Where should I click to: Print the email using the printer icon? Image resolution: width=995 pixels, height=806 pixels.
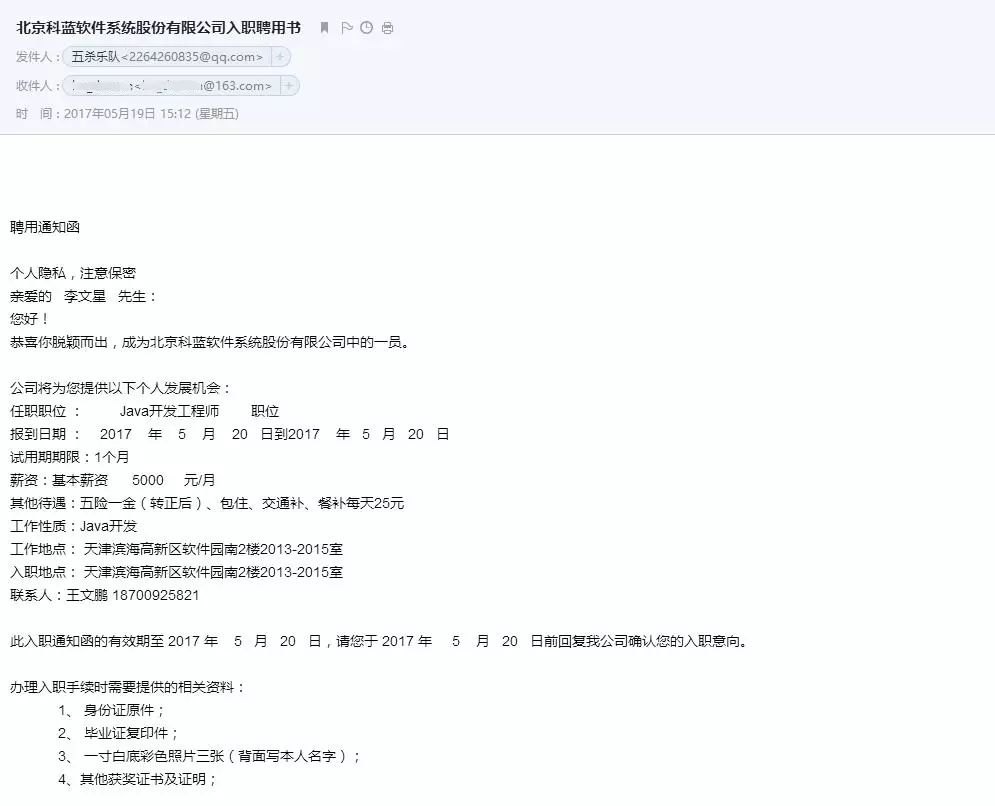(387, 28)
